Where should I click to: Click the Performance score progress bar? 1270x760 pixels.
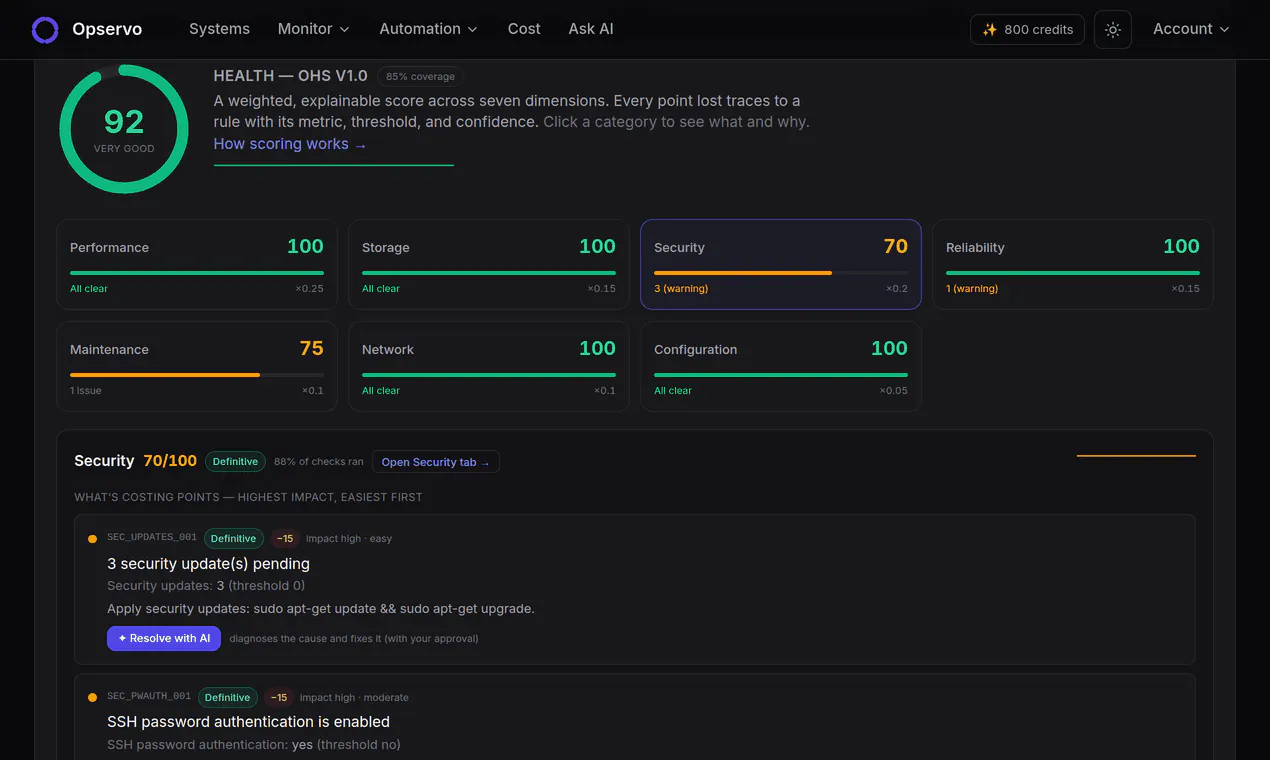(197, 273)
